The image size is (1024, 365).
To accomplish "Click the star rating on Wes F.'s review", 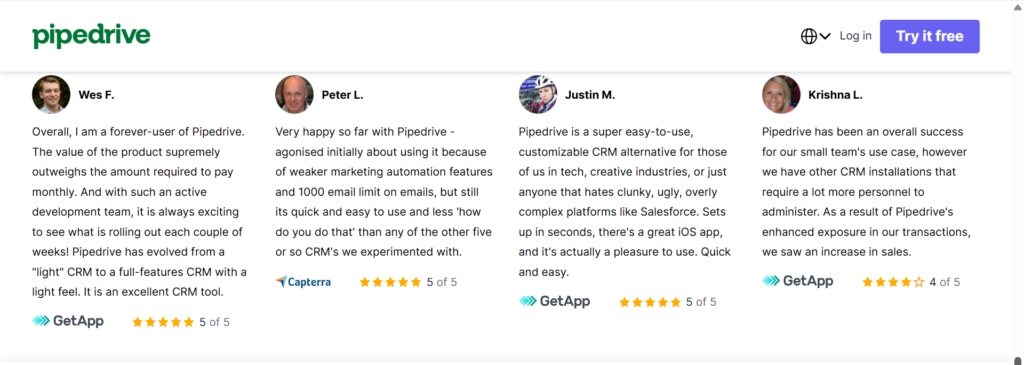I will (x=163, y=322).
